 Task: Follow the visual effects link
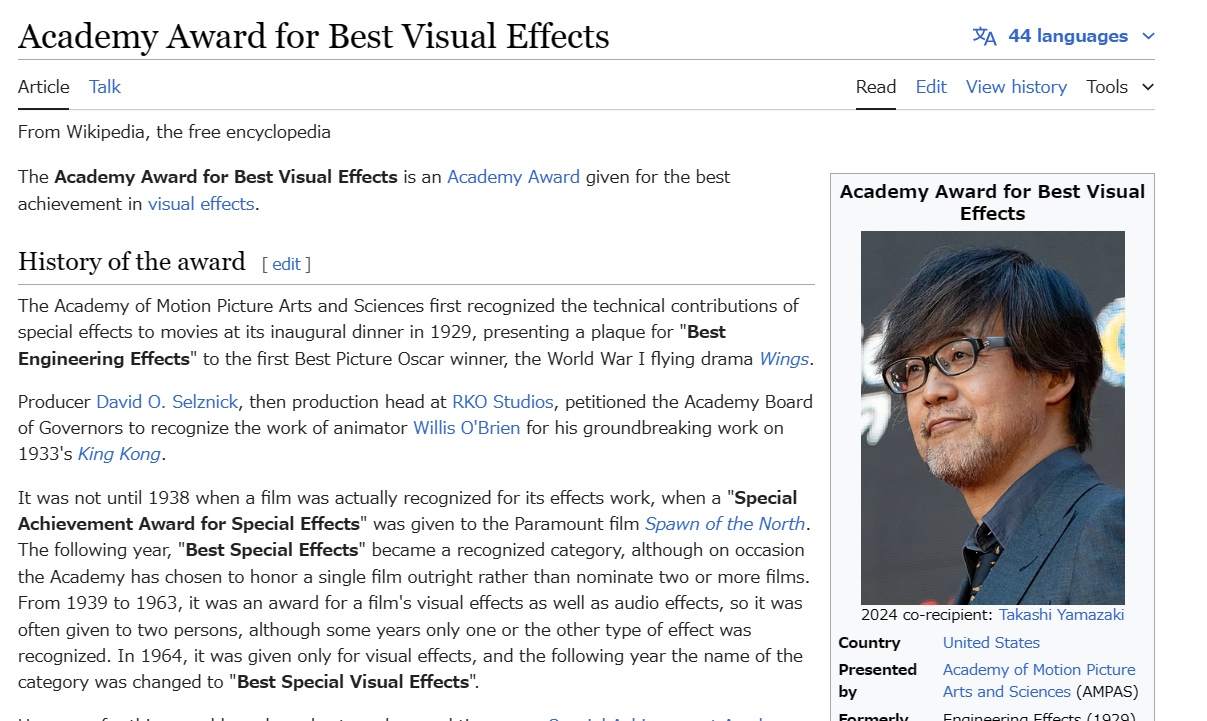(x=201, y=204)
